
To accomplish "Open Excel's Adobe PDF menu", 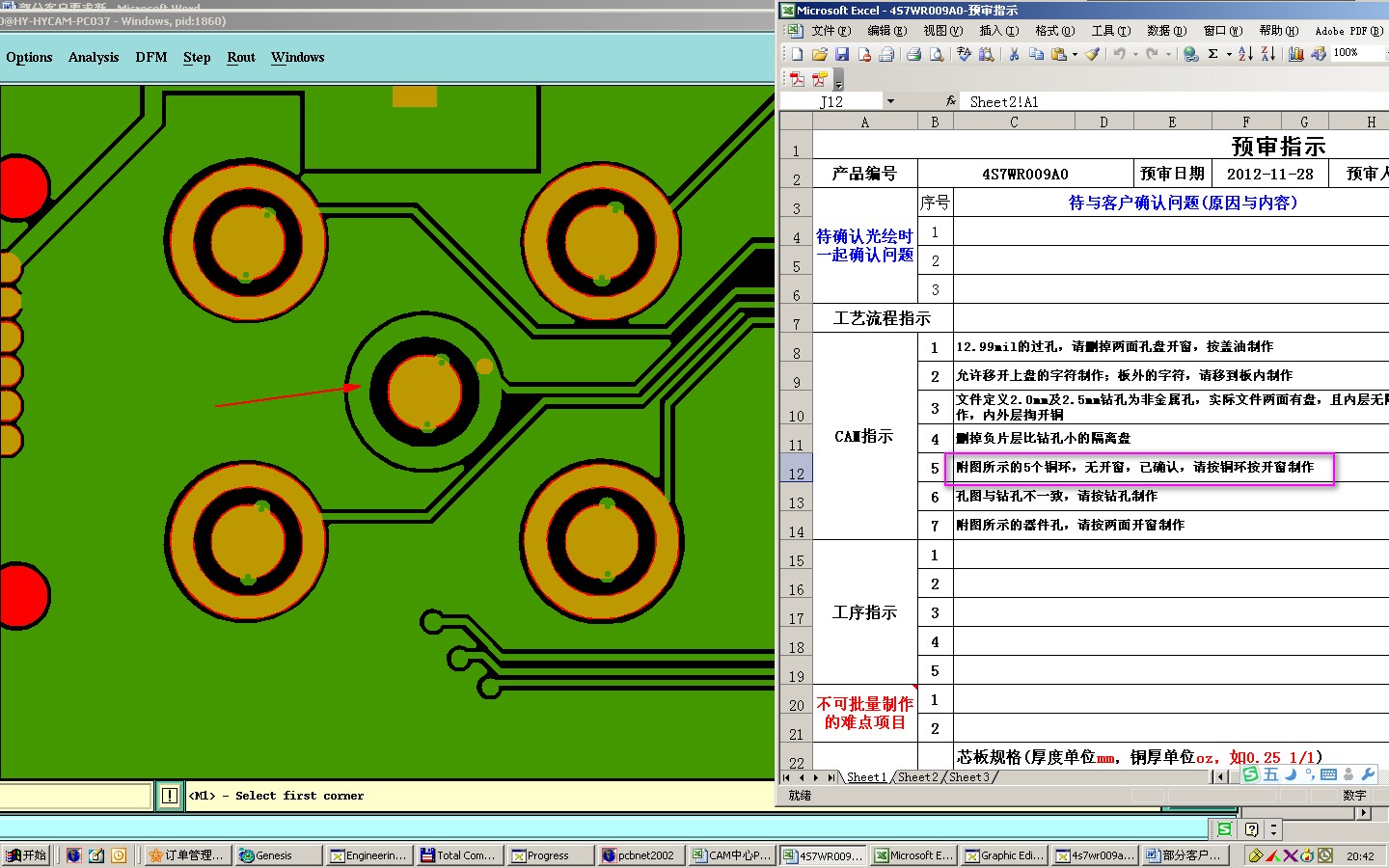I will (1348, 31).
